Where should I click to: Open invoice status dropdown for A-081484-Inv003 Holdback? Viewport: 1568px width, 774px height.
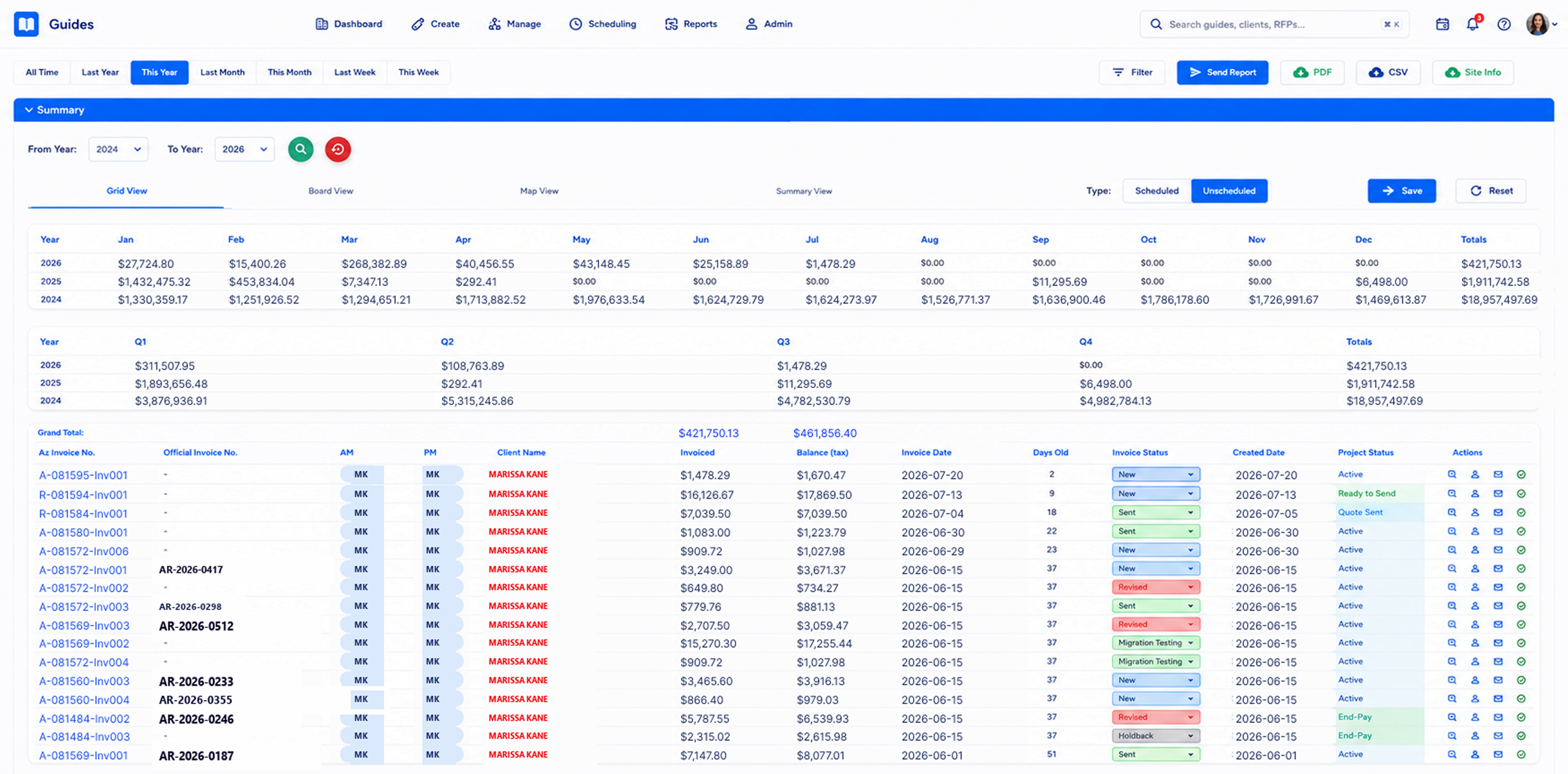1155,736
